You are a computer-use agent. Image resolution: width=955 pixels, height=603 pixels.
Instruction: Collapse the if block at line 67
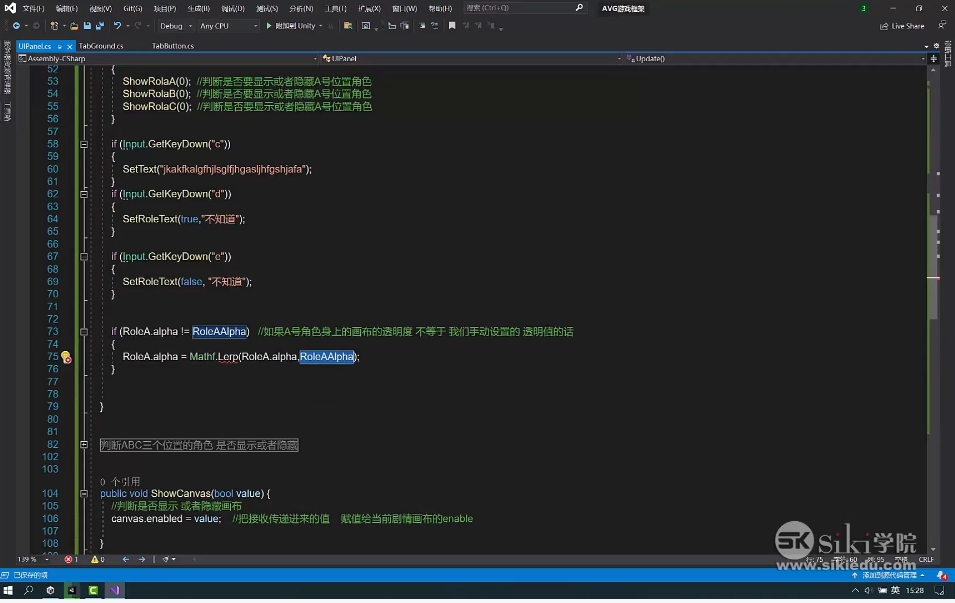[84, 256]
